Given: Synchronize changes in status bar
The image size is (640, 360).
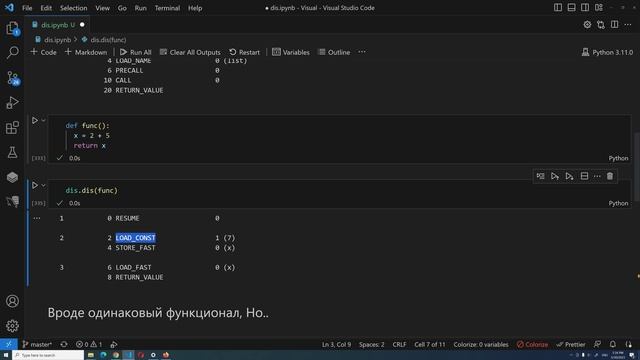Looking at the screenshot, I should point(64,344).
